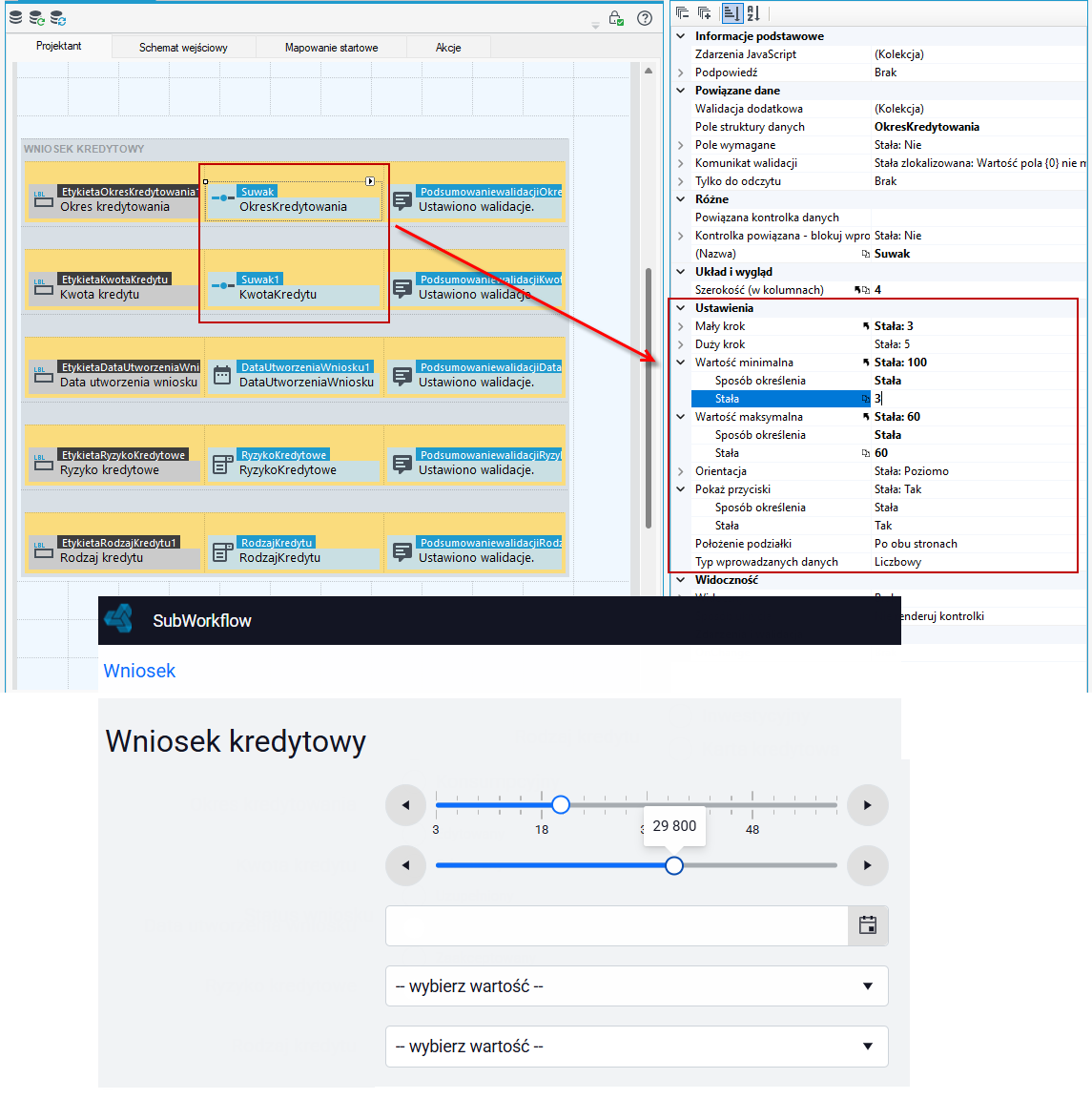The height and width of the screenshot is (1099, 1092).
Task: Go to the Akcje tab
Action: pos(448,48)
